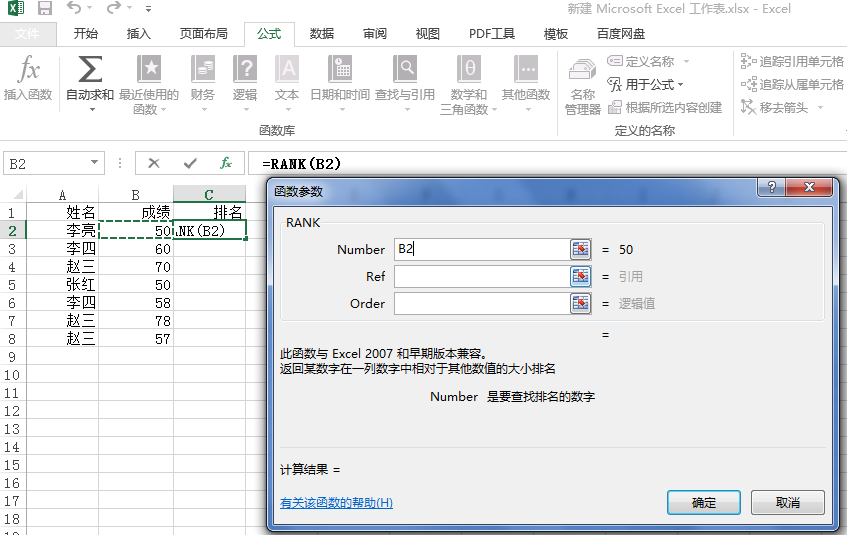Click the Redo arrow icon

[114, 8]
